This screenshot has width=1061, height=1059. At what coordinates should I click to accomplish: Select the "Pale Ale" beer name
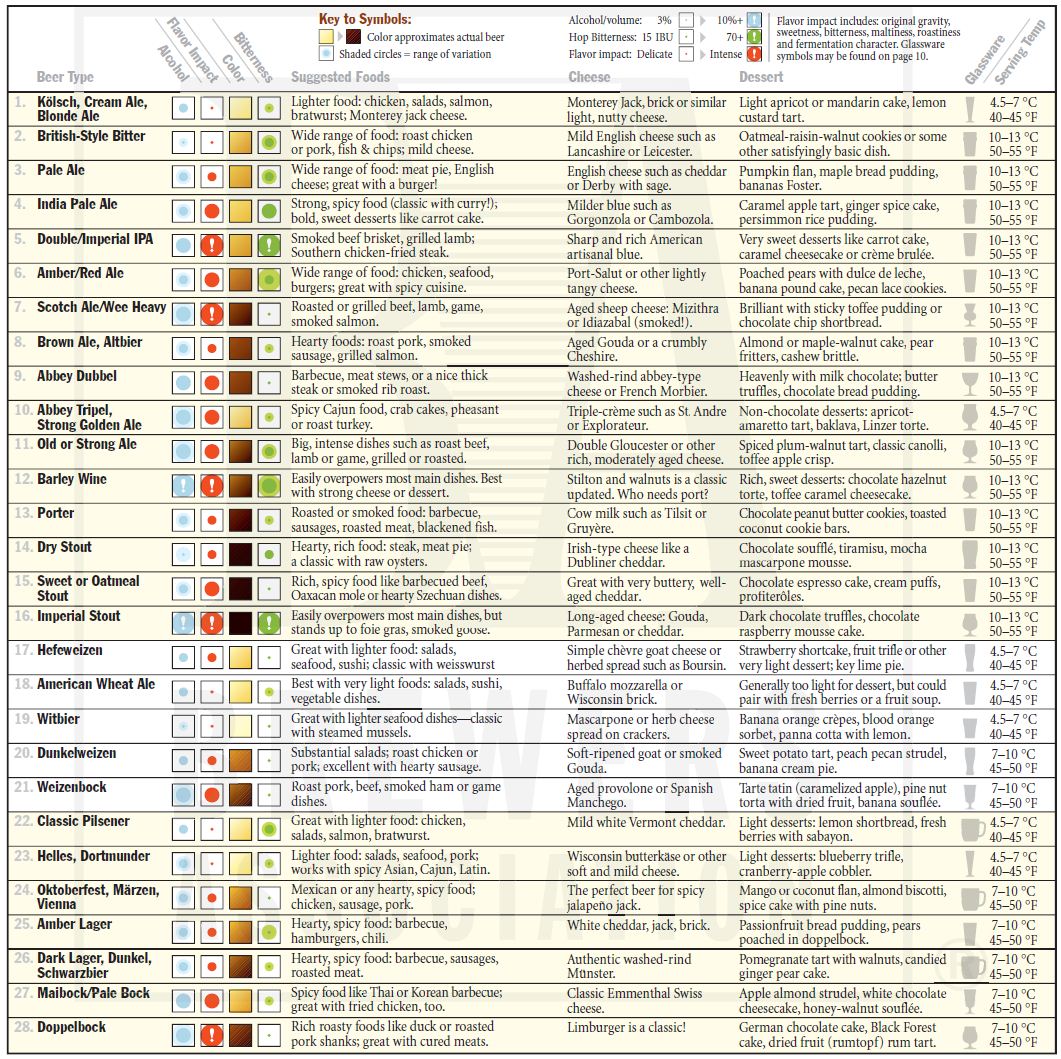61,170
